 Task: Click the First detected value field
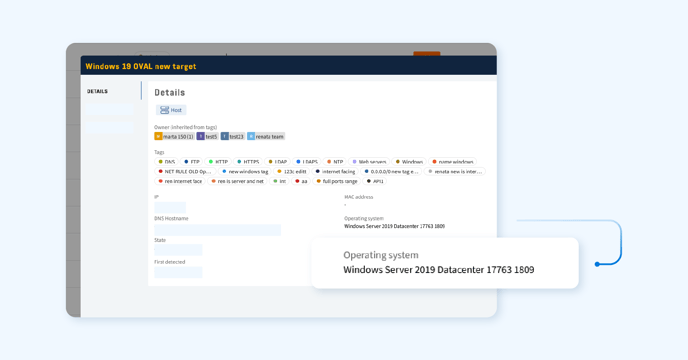click(178, 272)
